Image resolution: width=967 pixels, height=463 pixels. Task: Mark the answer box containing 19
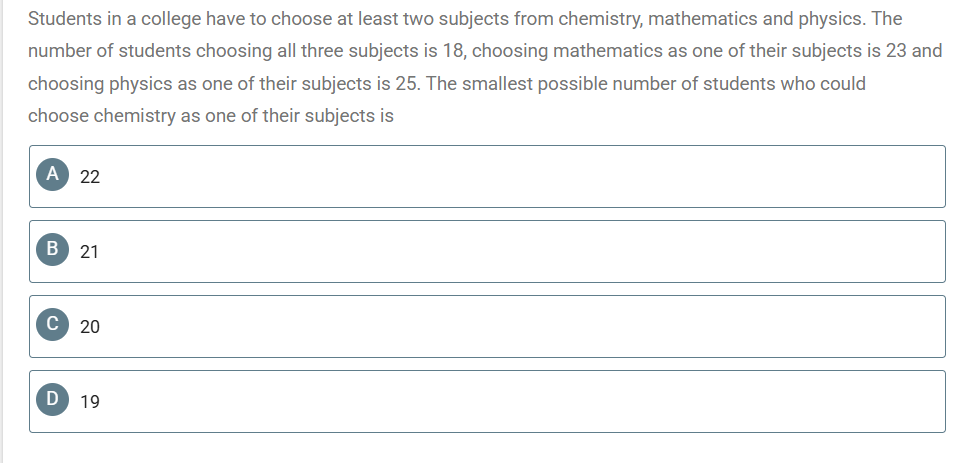(487, 401)
